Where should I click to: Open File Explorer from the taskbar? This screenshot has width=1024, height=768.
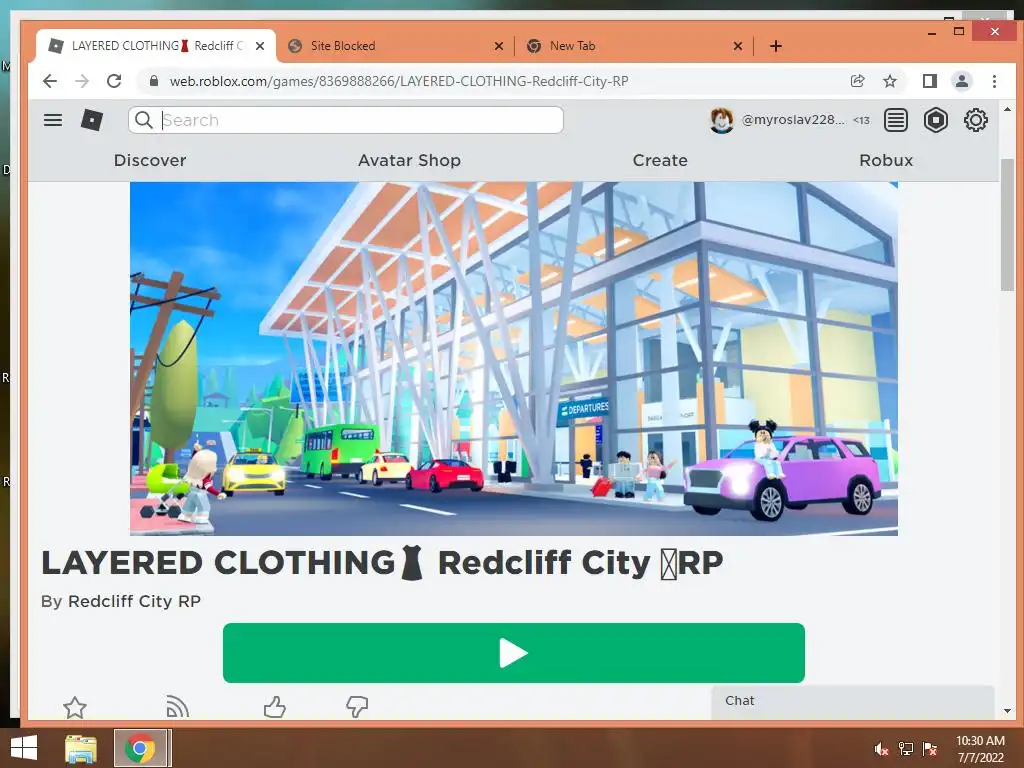point(81,748)
